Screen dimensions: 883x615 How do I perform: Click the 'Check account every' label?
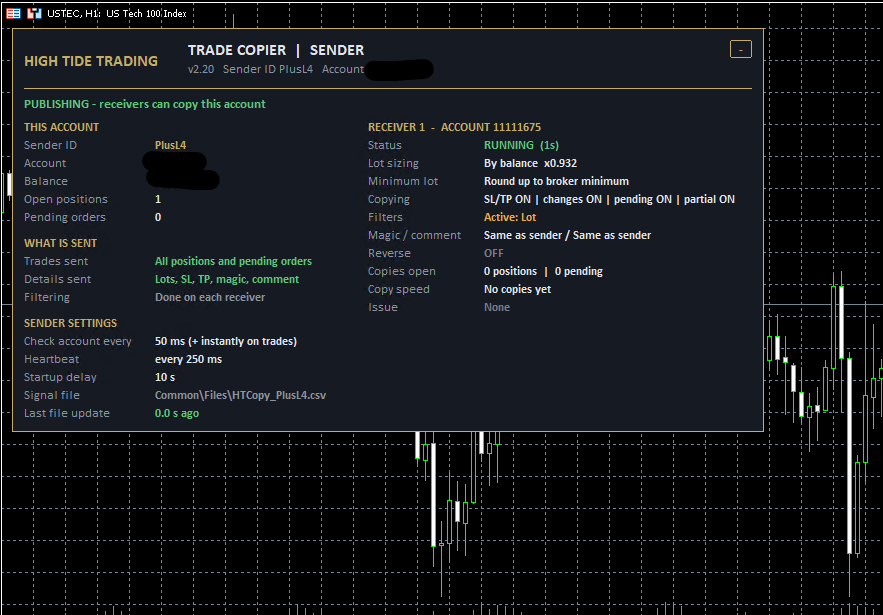point(78,341)
